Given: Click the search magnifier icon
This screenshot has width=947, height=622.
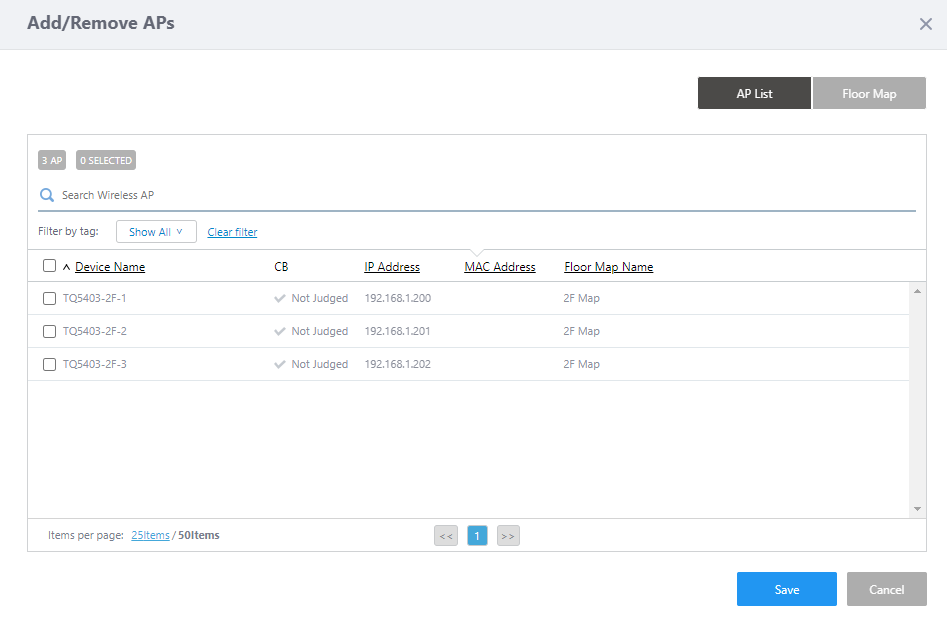Looking at the screenshot, I should coord(46,195).
